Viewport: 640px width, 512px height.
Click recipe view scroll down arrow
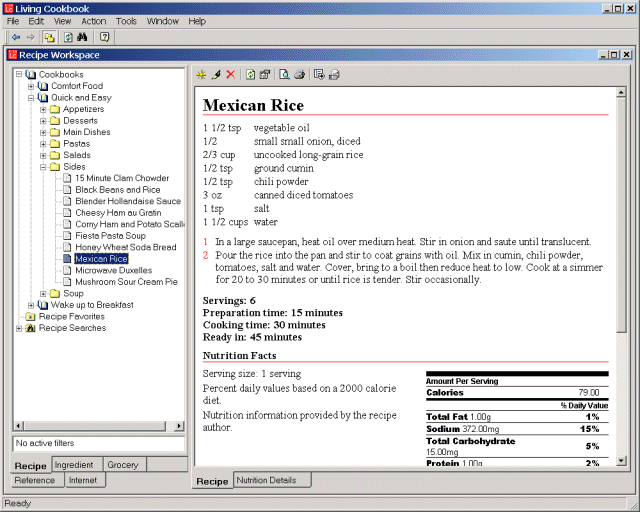pyautogui.click(x=621, y=461)
